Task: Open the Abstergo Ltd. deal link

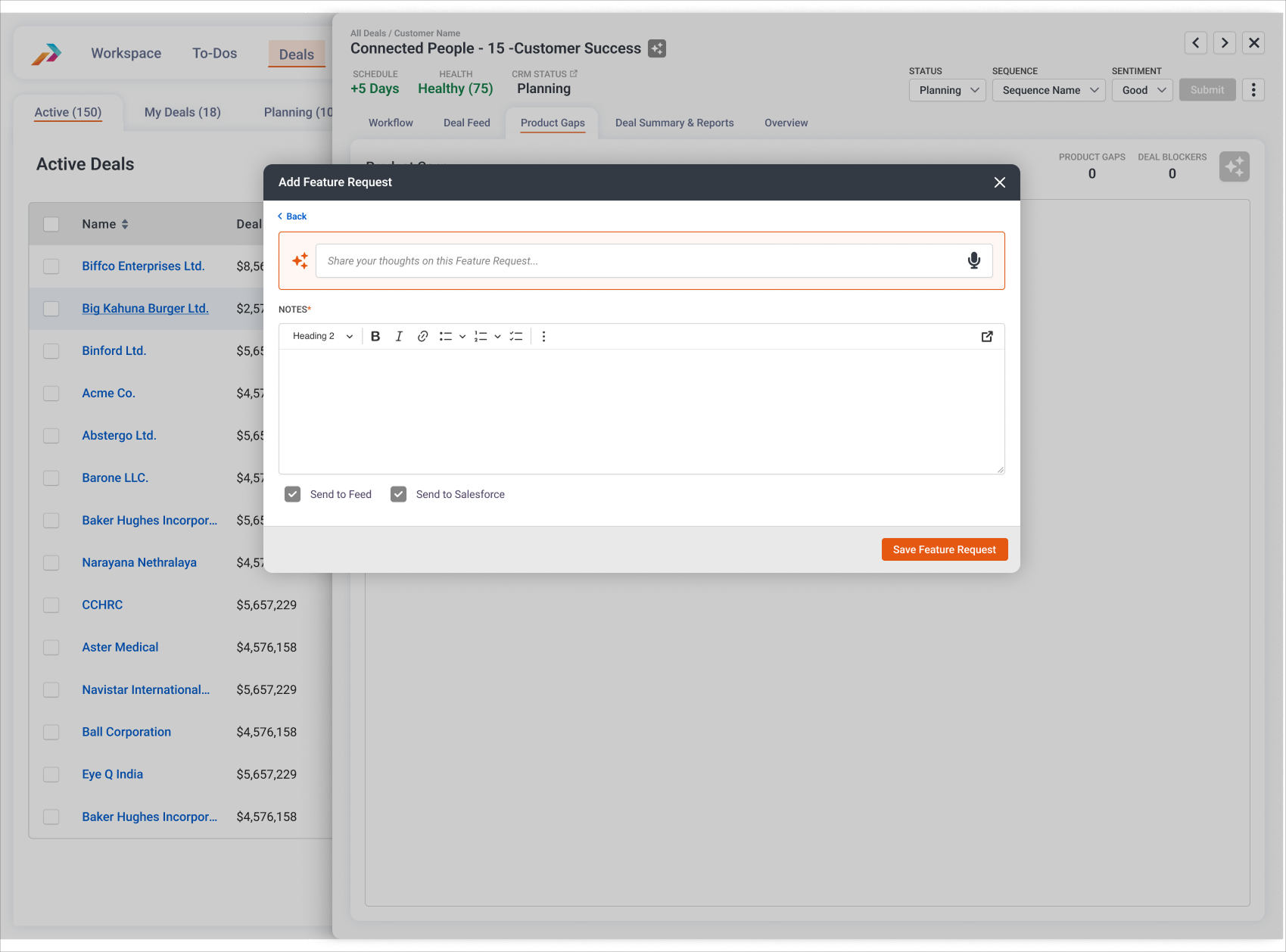Action: click(x=119, y=436)
